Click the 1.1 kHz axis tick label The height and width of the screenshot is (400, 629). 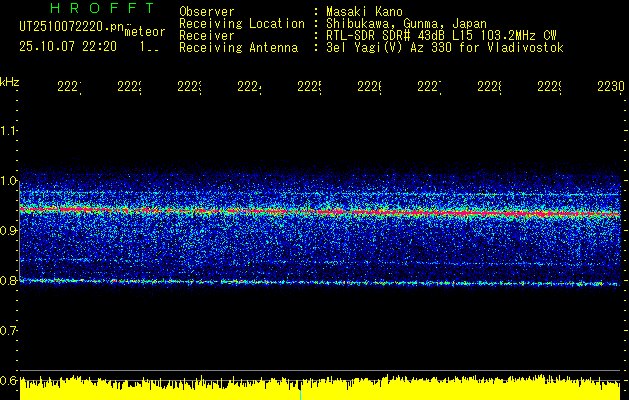pos(8,131)
